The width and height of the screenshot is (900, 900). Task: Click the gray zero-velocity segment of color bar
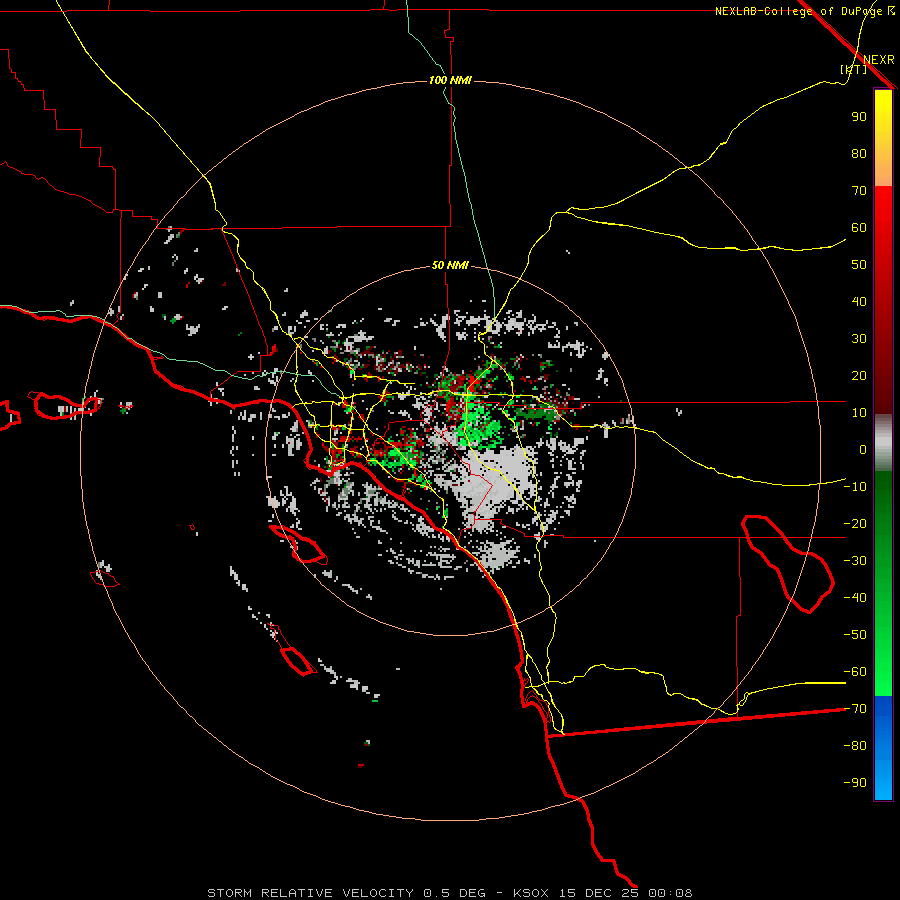tap(883, 442)
